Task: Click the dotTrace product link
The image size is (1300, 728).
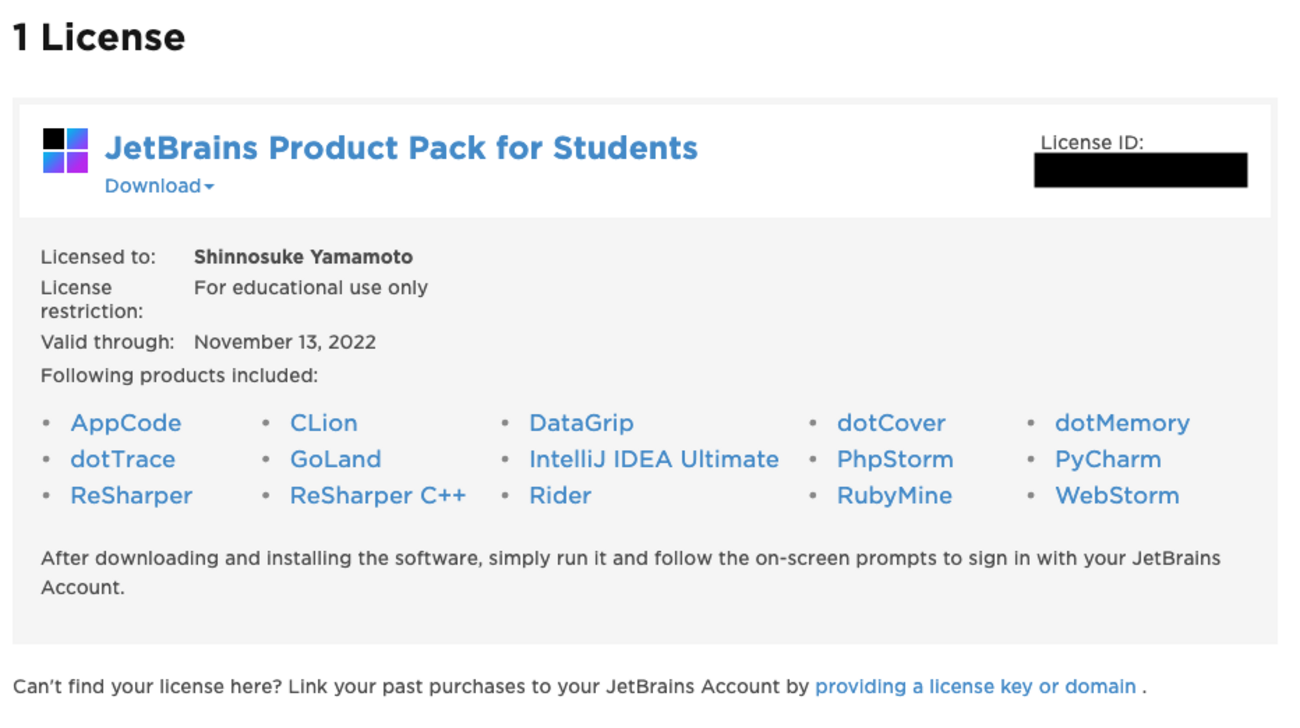Action: tap(122, 459)
